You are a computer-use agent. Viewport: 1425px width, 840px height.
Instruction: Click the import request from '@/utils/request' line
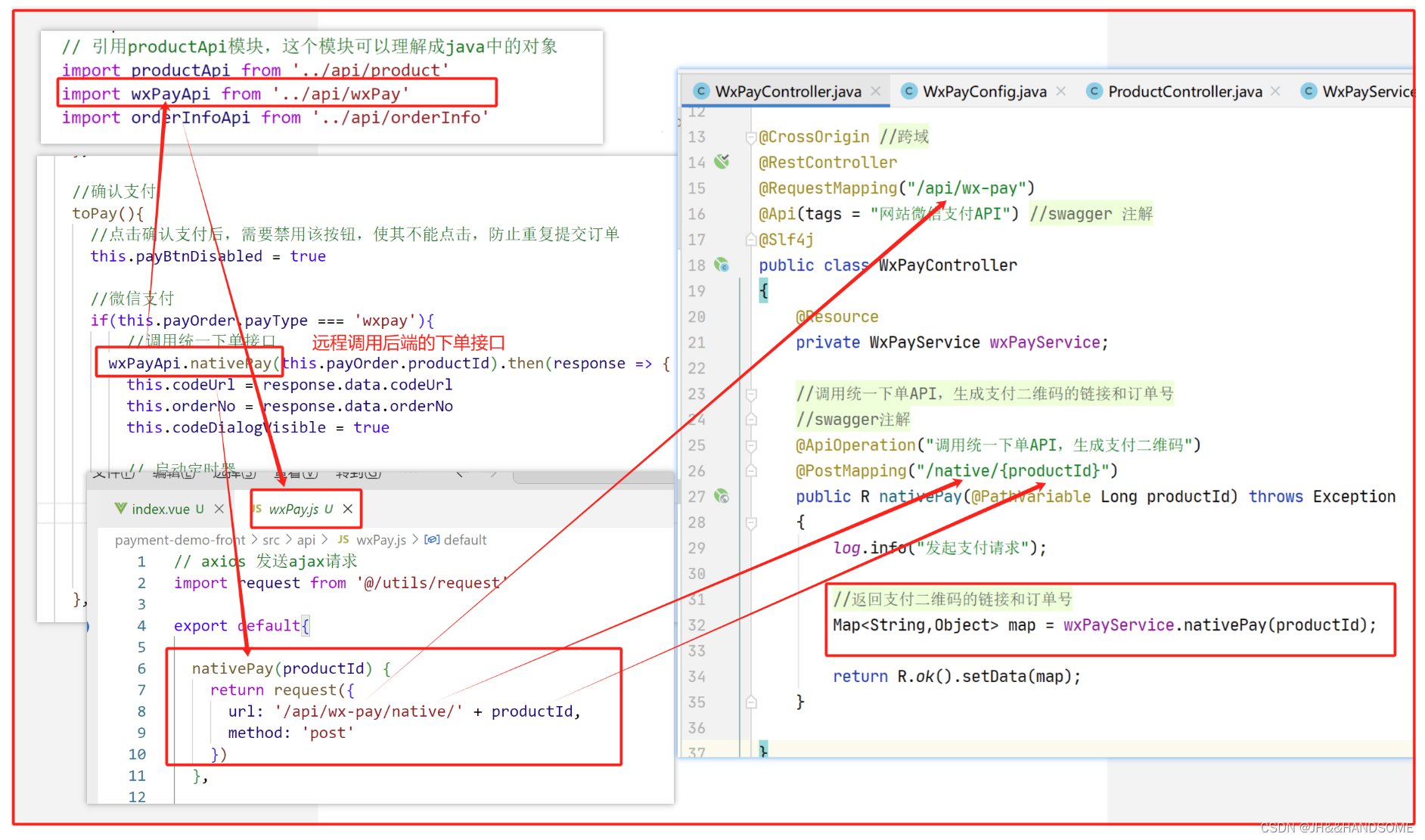340,583
